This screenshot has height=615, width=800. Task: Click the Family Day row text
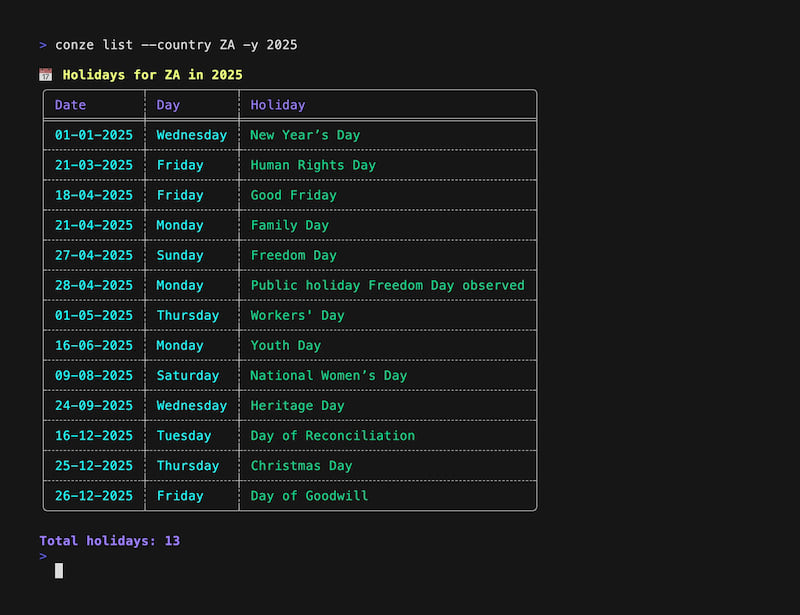point(289,225)
